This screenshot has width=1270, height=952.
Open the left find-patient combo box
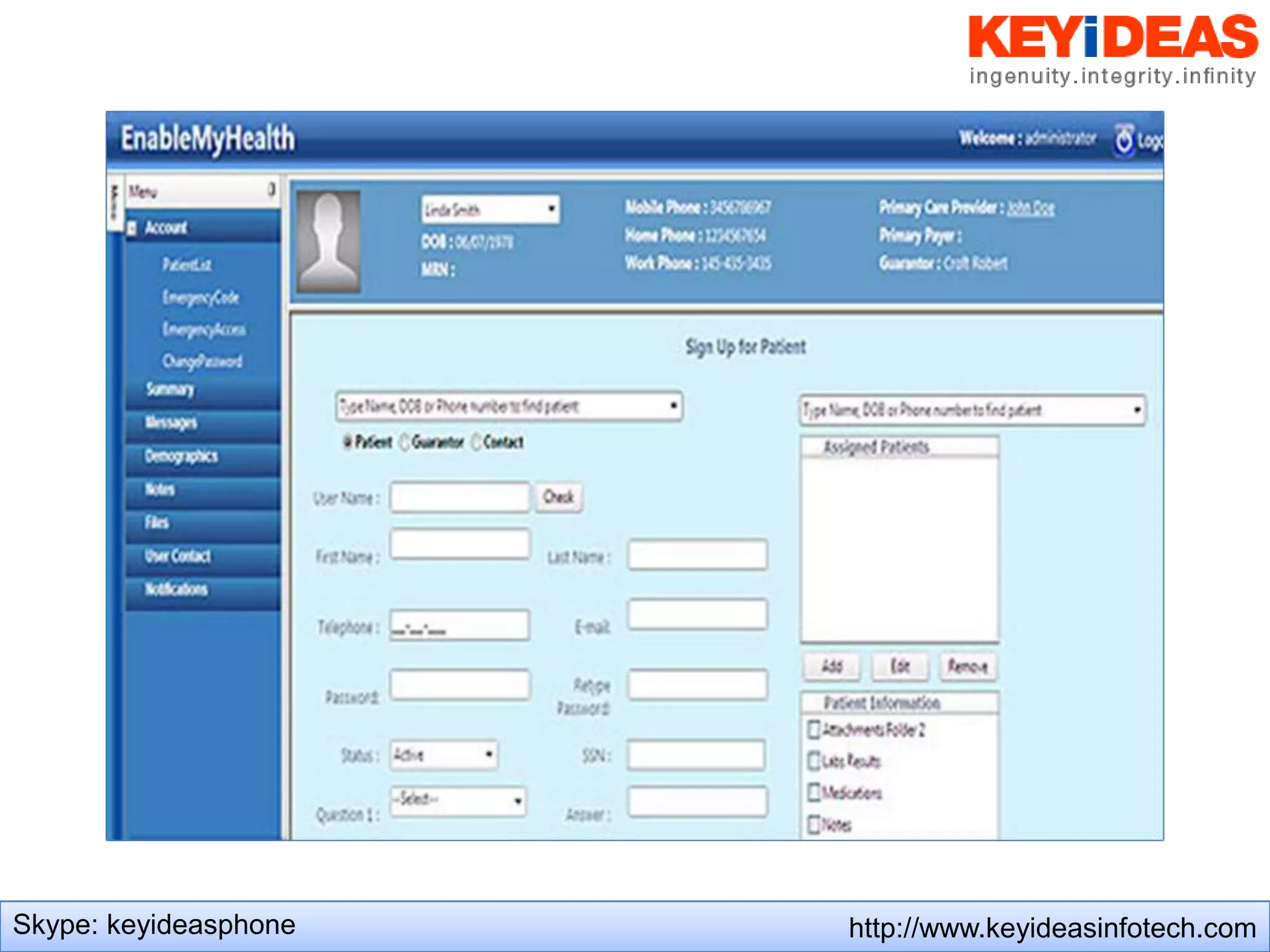[x=508, y=407]
